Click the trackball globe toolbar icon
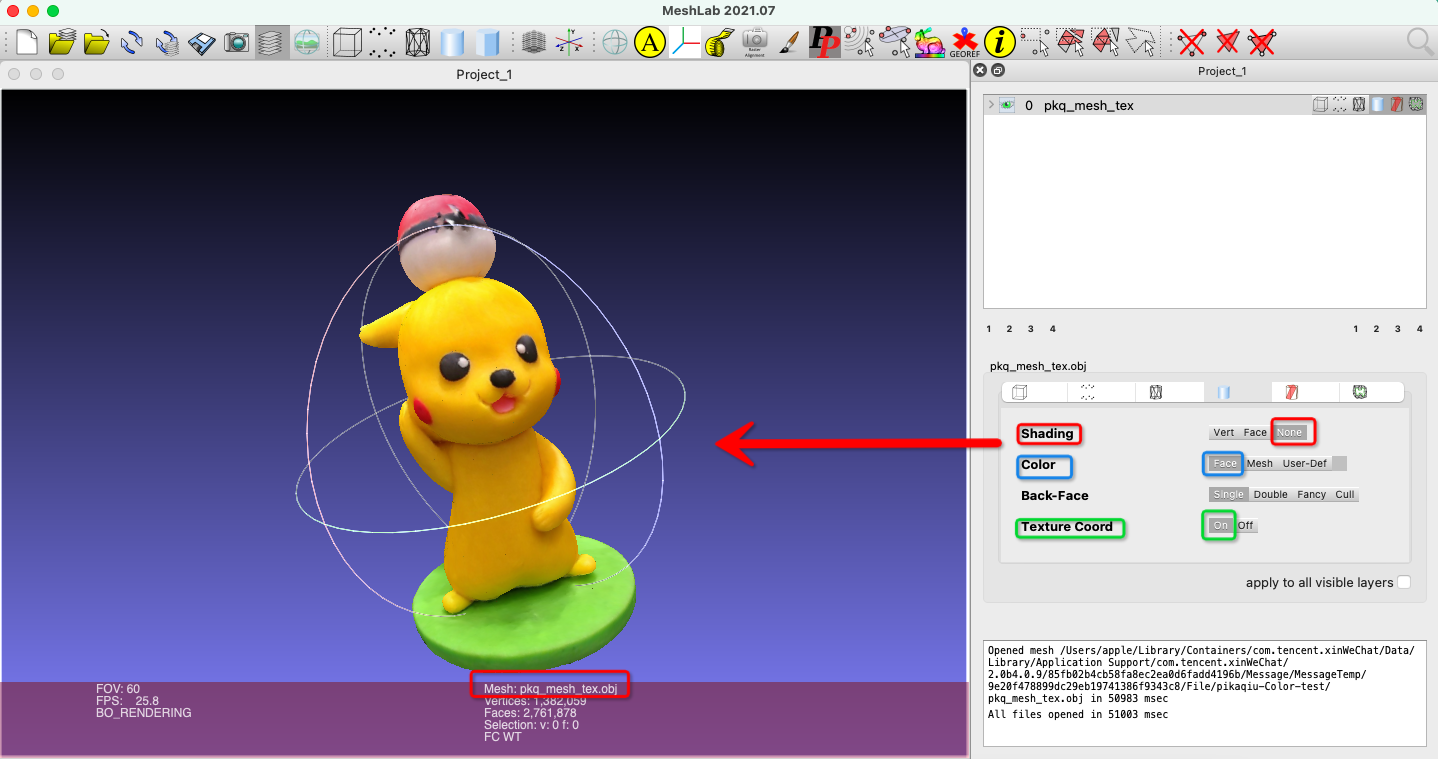 614,42
